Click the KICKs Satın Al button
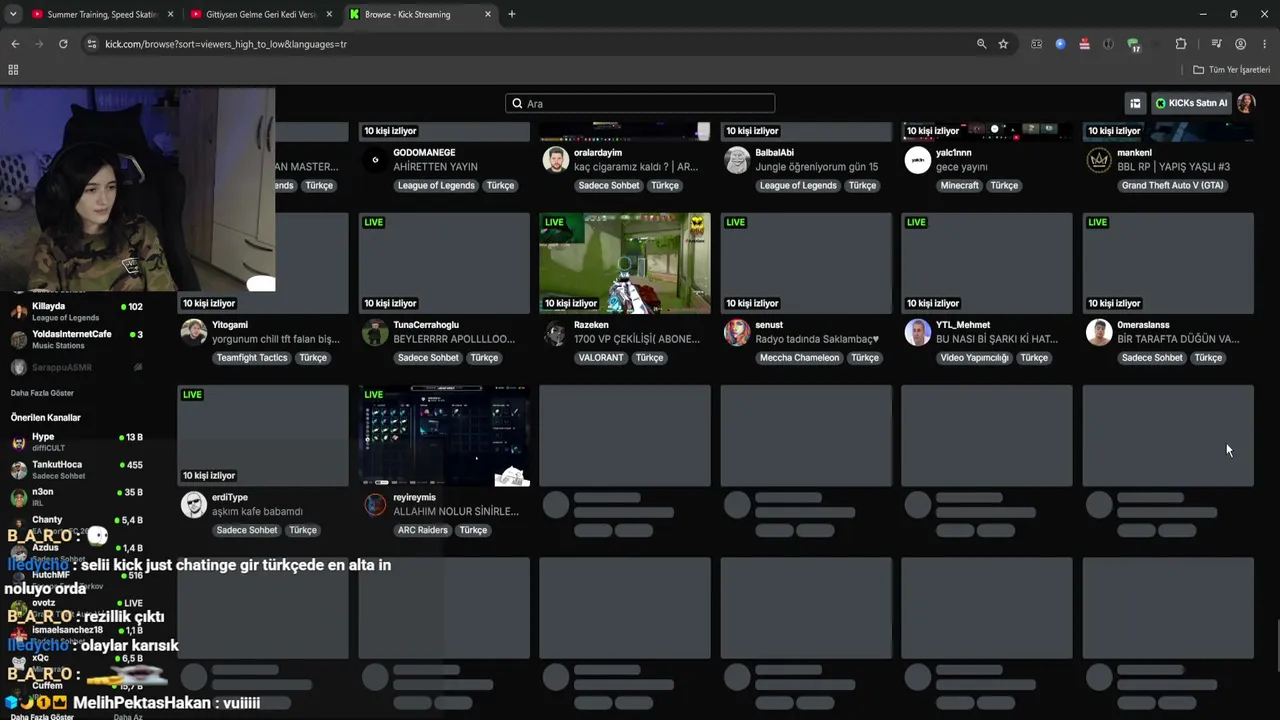 1192,103
